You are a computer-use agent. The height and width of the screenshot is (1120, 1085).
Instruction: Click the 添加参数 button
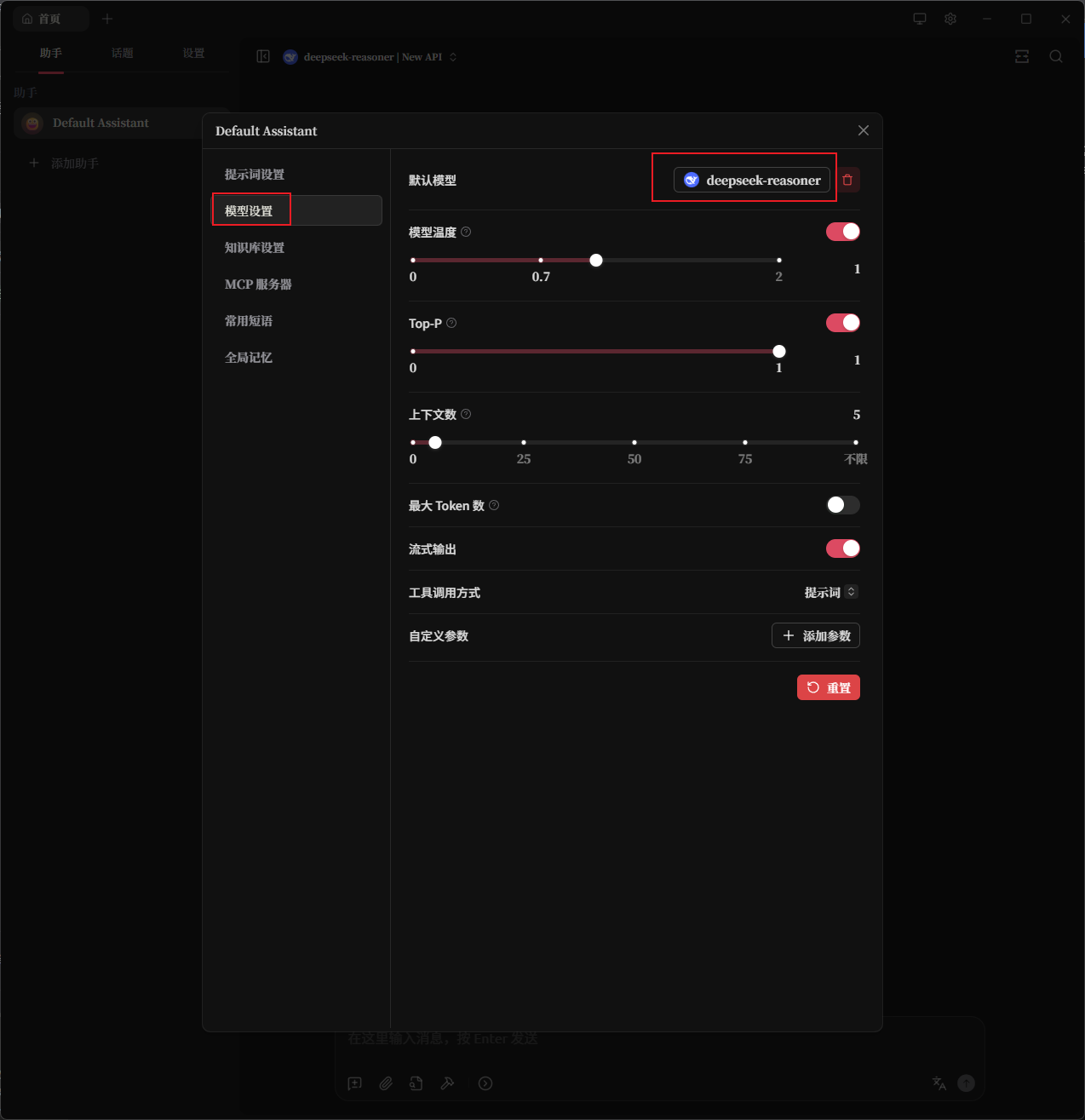[815, 635]
